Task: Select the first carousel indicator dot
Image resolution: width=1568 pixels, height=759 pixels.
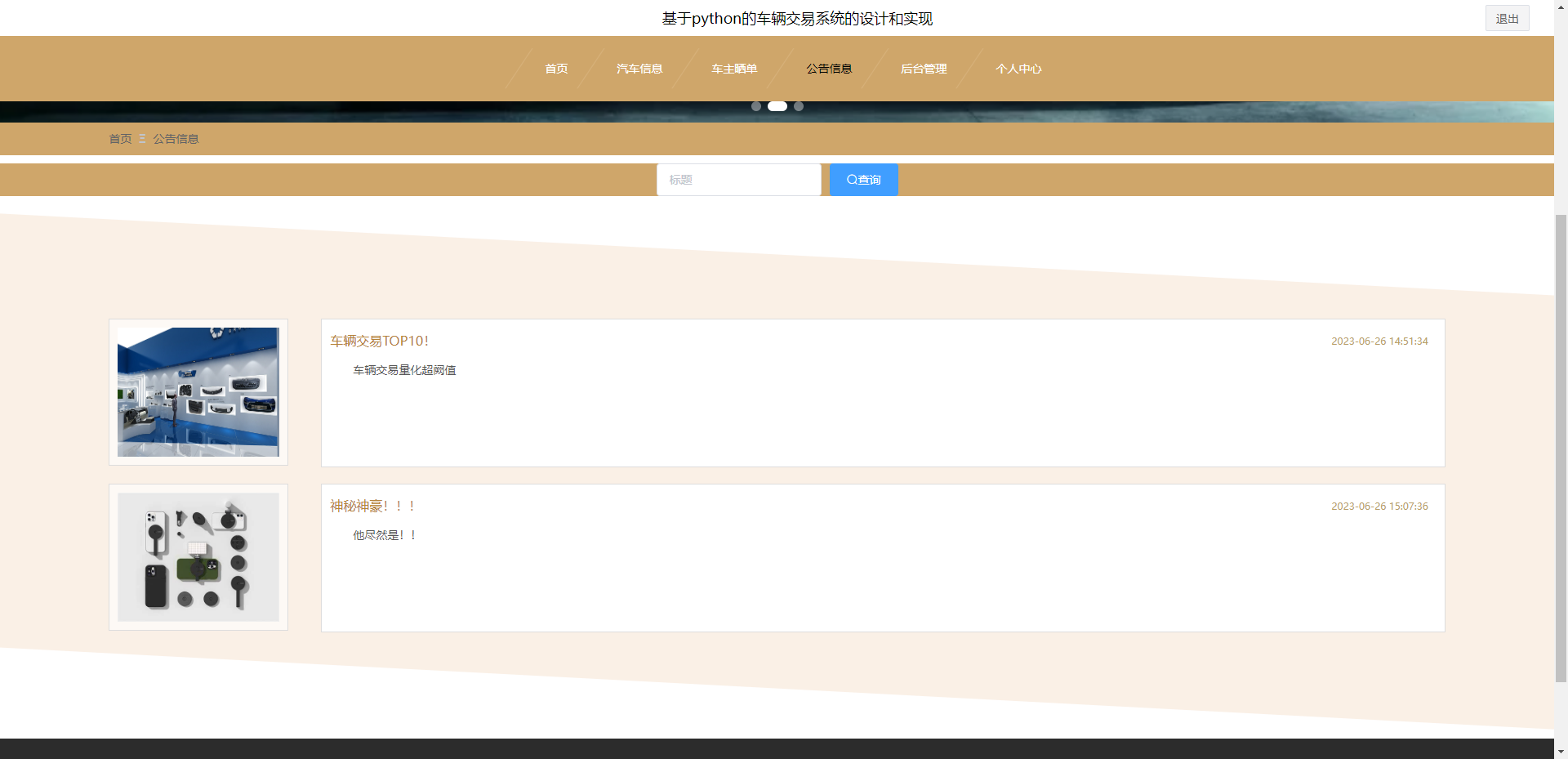Action: pos(756,106)
